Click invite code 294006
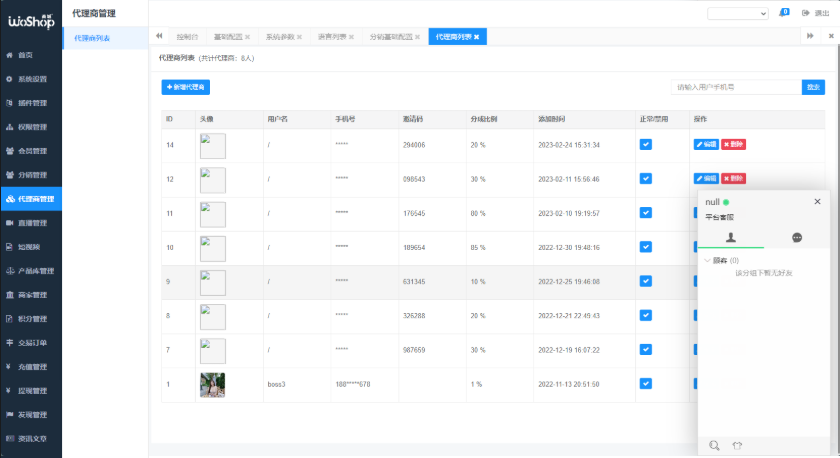Viewport: 840px width, 458px height. (414, 145)
